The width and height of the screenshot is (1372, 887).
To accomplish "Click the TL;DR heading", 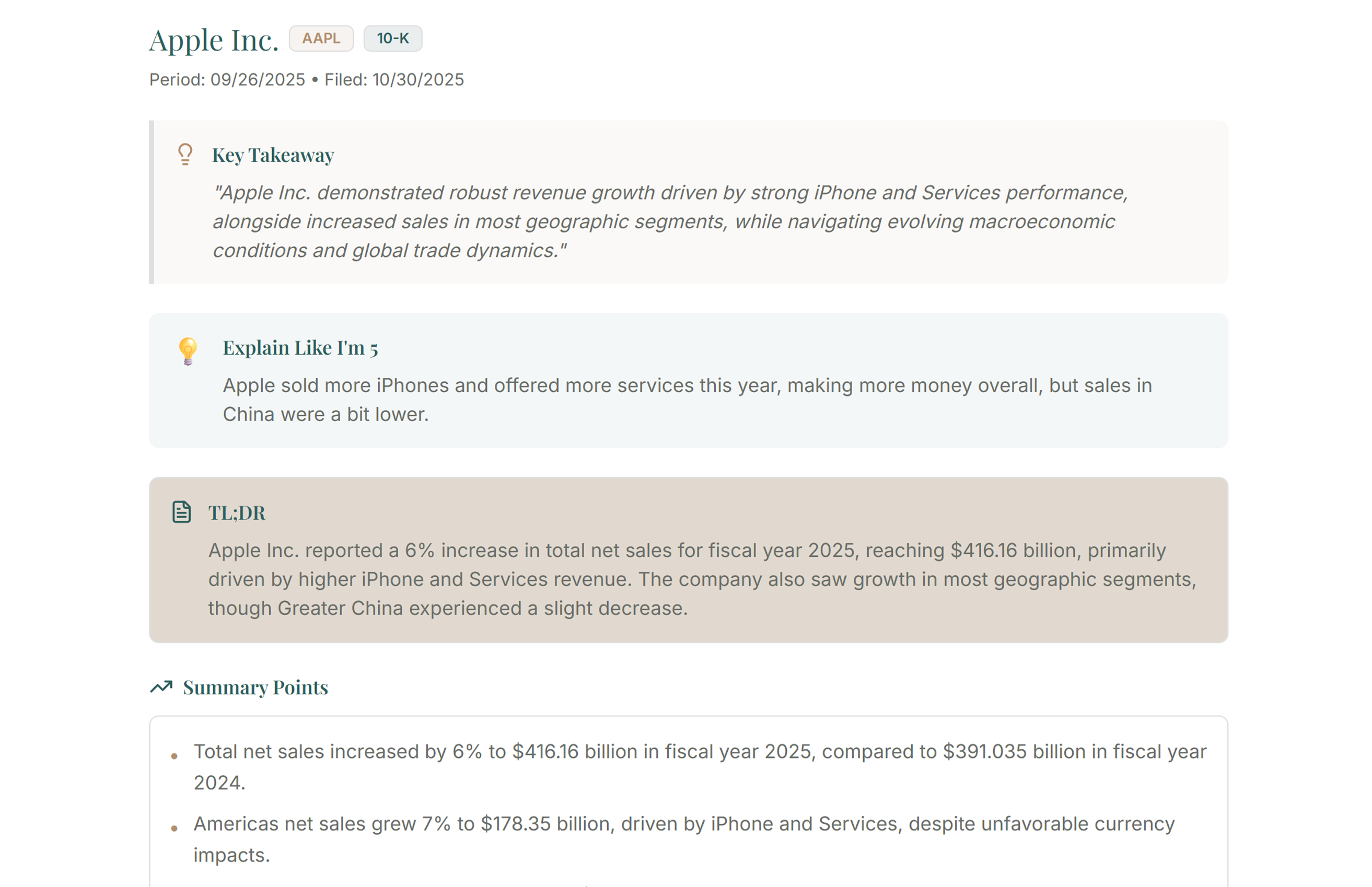I will [237, 512].
